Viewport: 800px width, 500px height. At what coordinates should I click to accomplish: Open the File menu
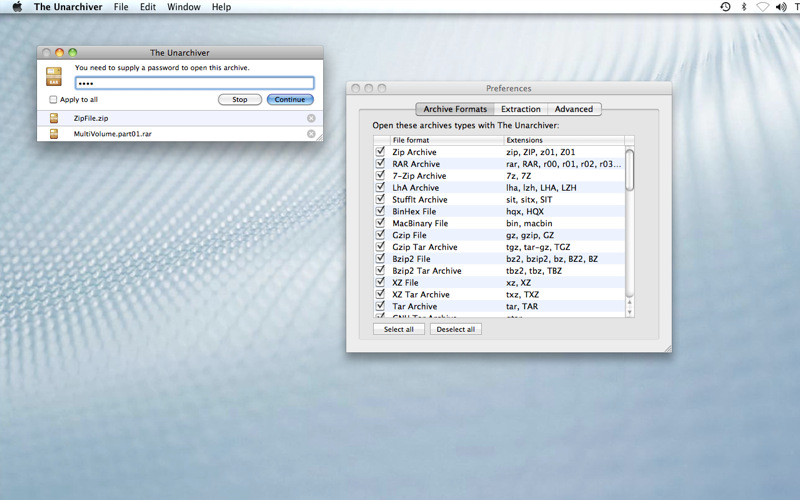tap(121, 7)
